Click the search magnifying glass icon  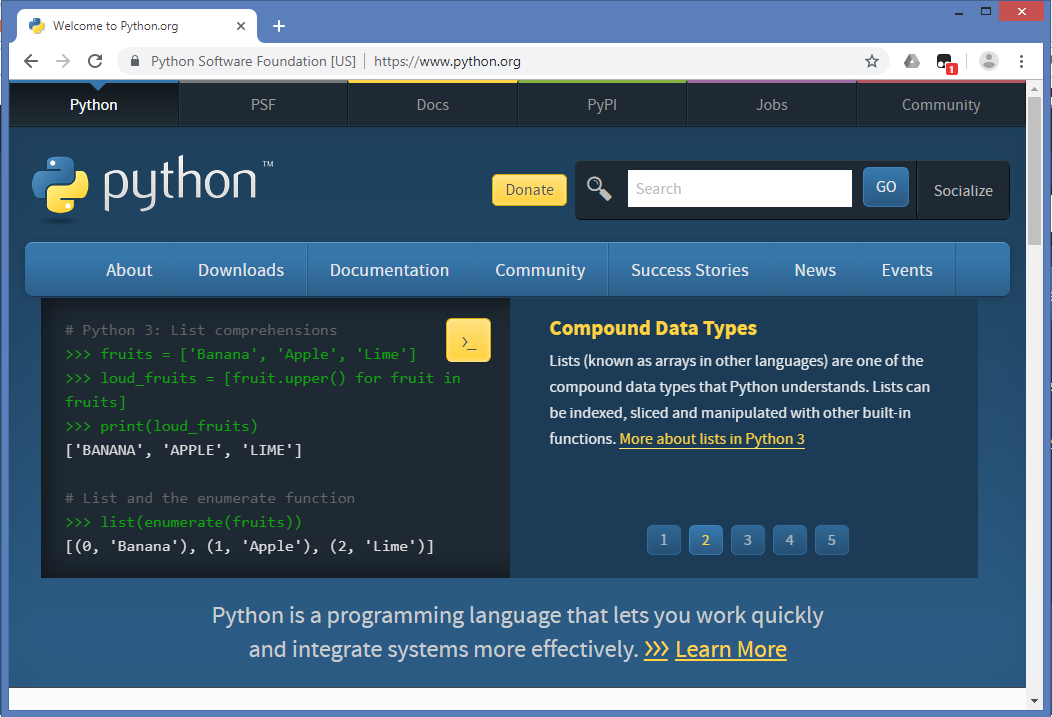point(599,187)
